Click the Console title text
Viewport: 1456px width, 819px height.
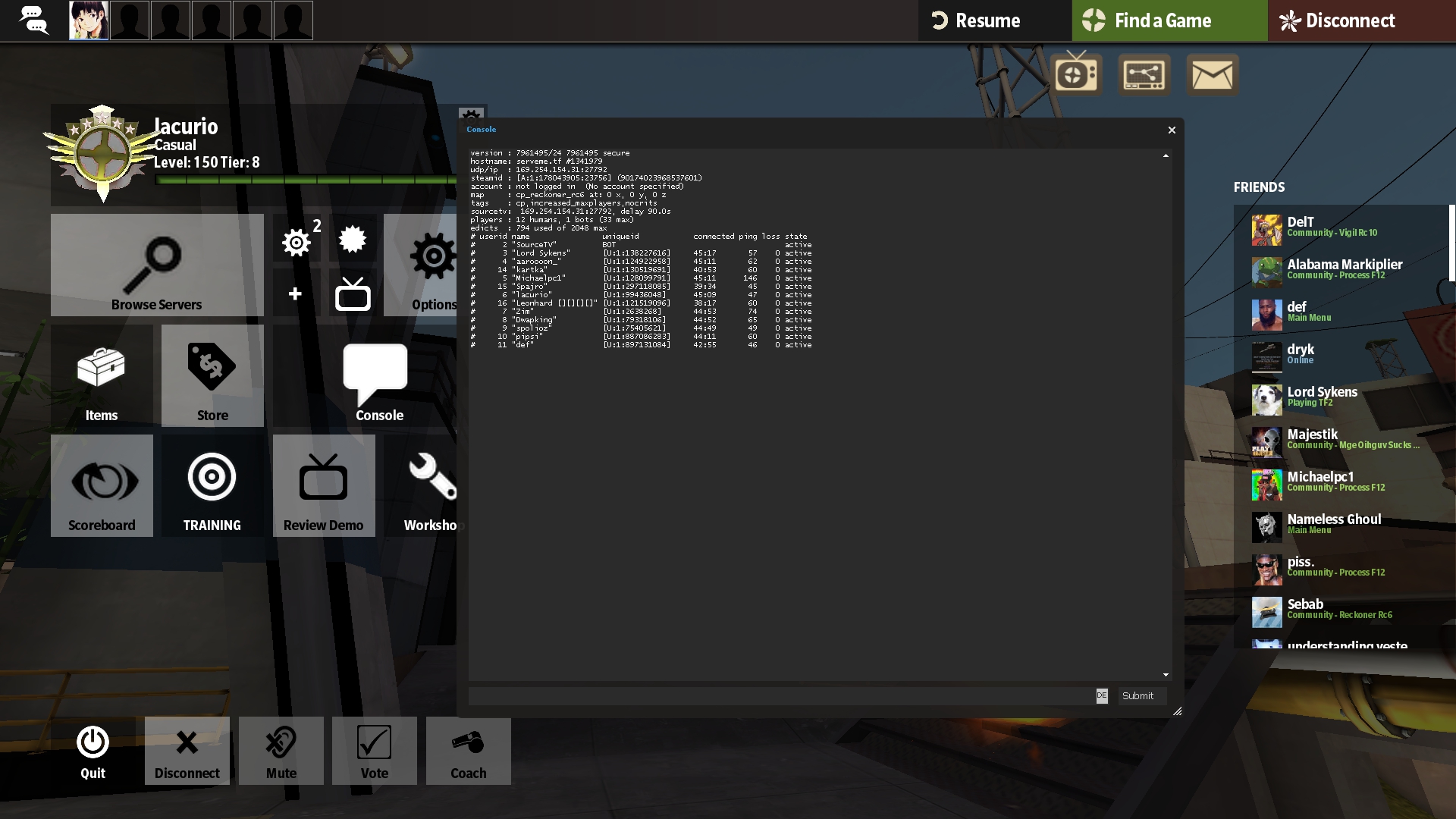tap(482, 130)
